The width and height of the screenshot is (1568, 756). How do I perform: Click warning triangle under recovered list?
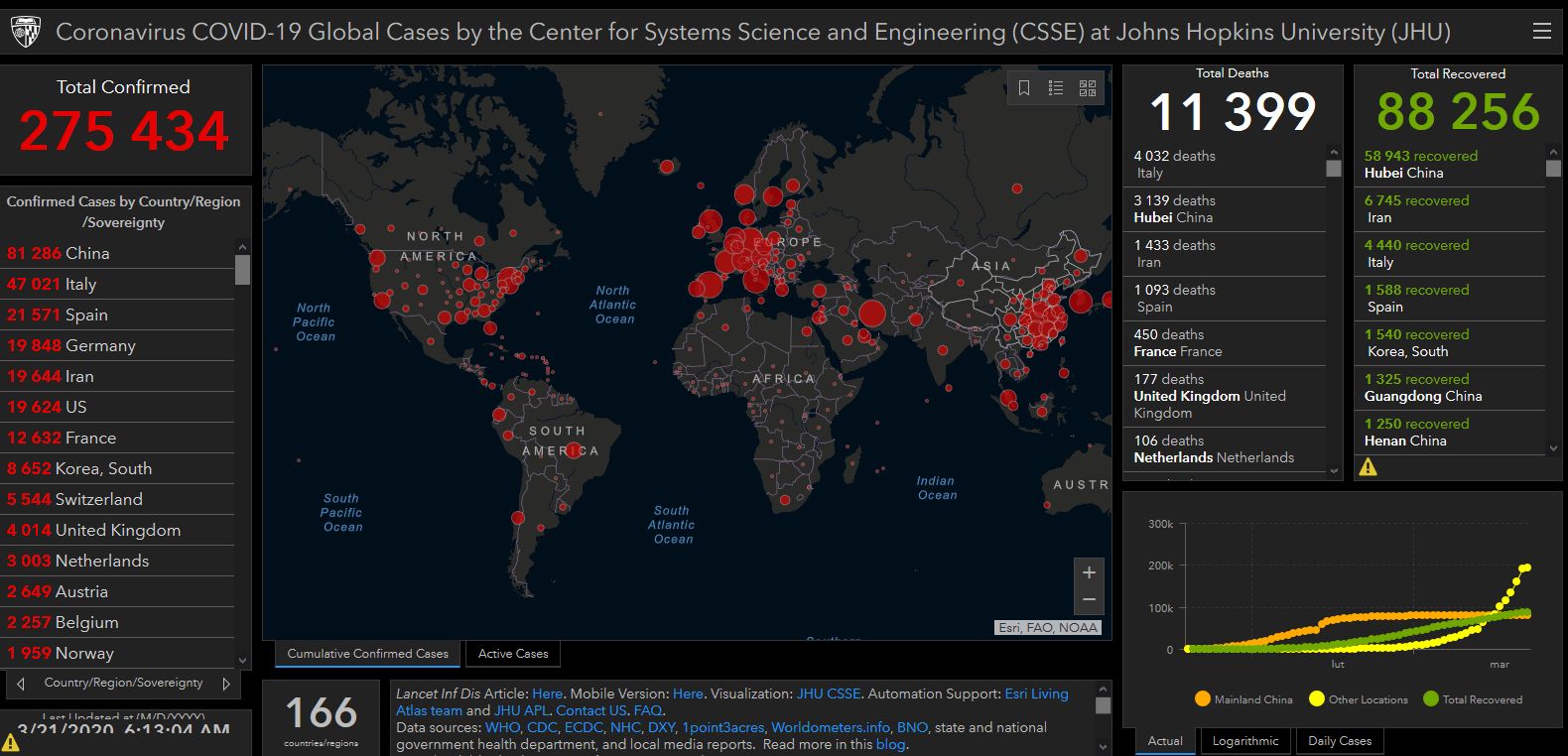(1369, 467)
